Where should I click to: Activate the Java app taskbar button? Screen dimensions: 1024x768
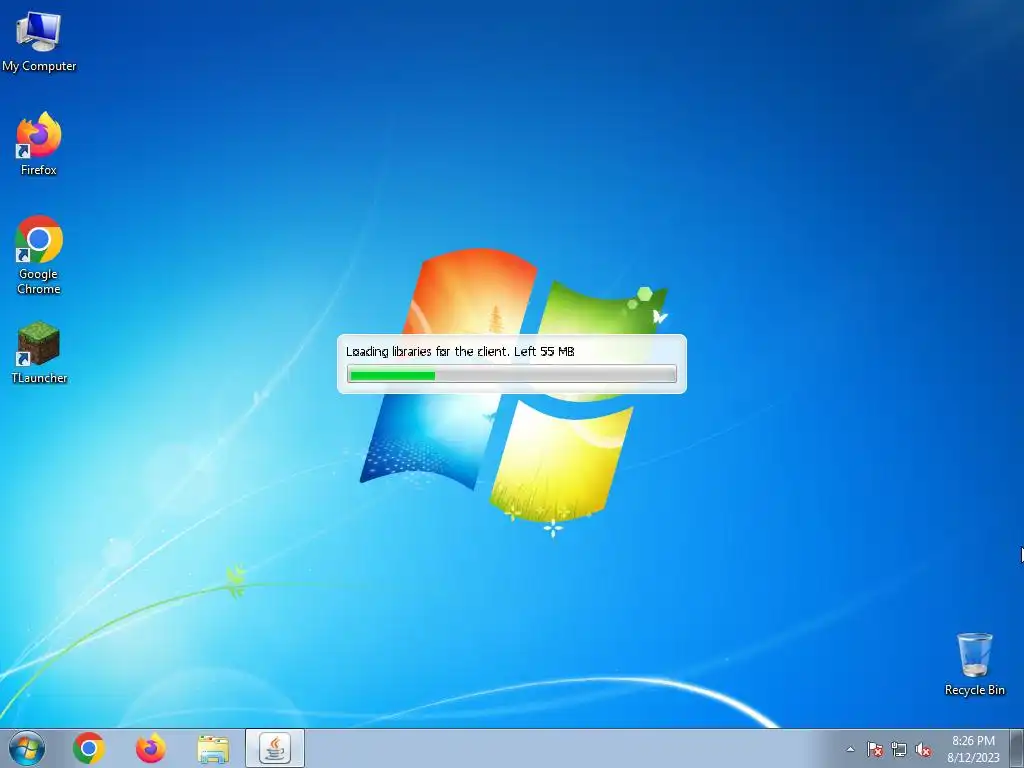(x=275, y=748)
